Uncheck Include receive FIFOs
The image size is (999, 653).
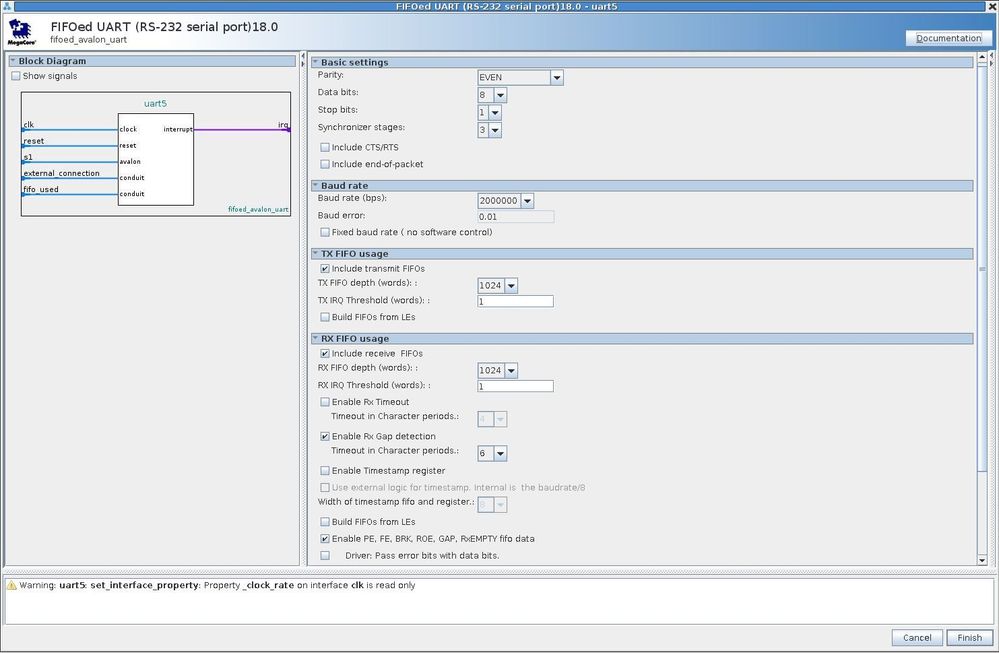coord(325,354)
